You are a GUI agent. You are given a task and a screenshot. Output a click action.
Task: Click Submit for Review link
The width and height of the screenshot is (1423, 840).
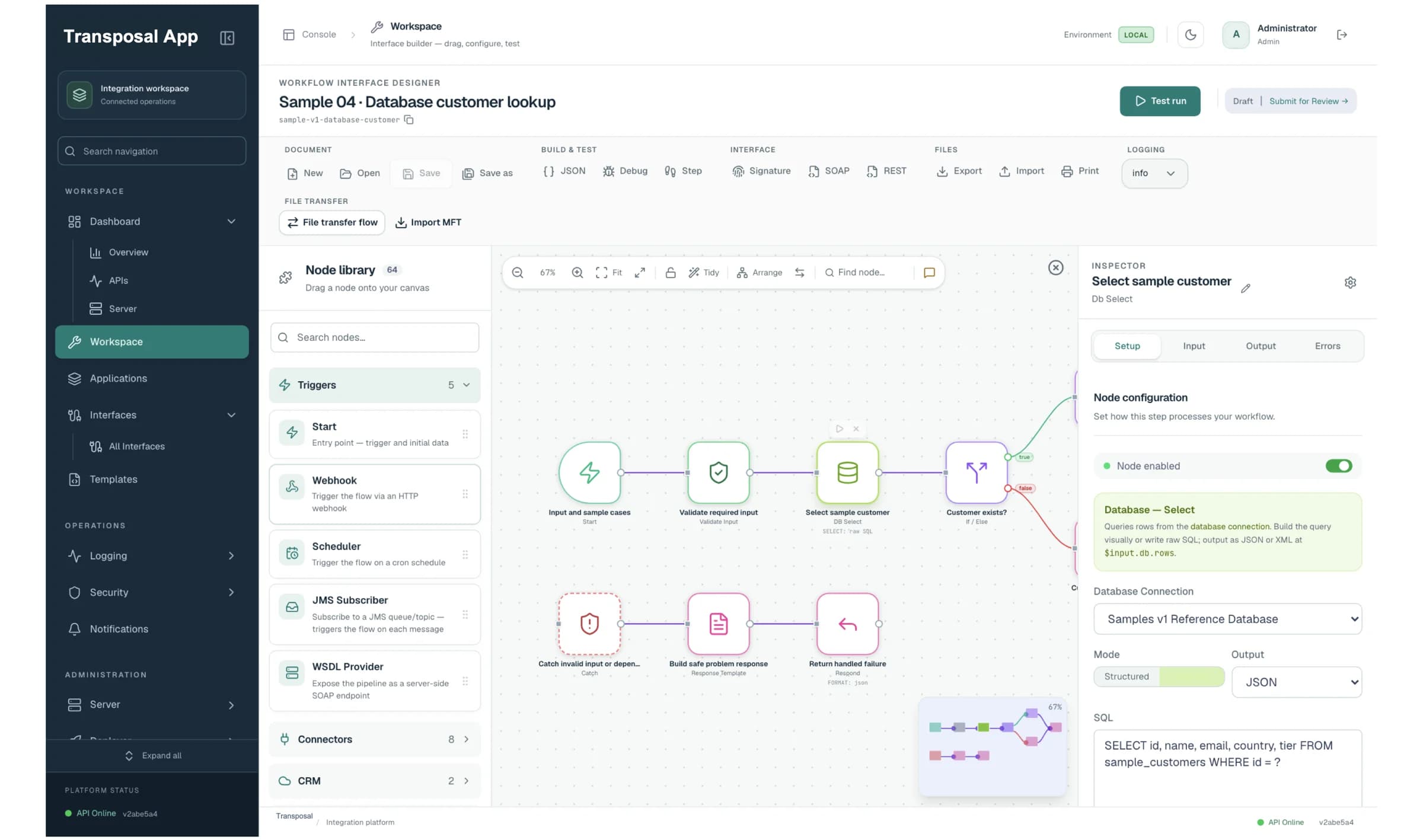pos(1309,101)
